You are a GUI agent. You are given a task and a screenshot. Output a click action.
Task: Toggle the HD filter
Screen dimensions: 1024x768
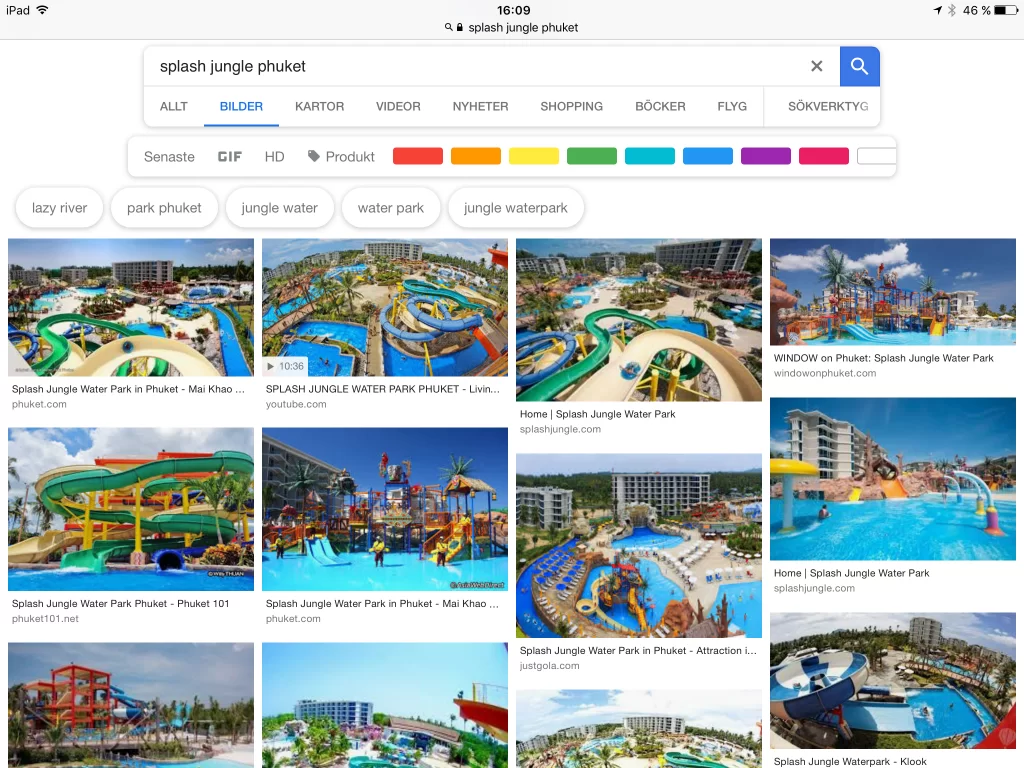pyautogui.click(x=274, y=157)
